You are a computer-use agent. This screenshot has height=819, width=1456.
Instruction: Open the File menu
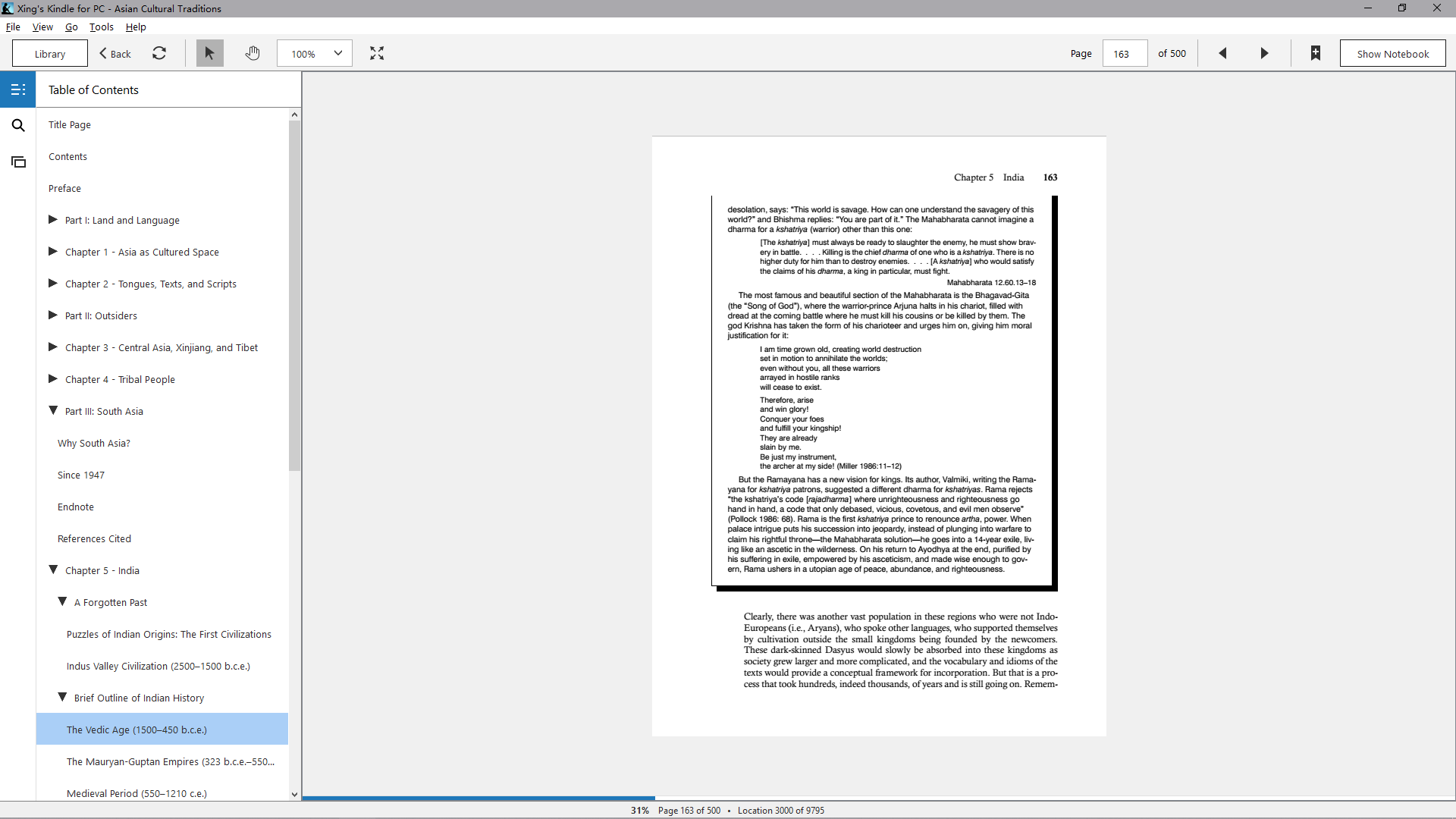pos(13,27)
